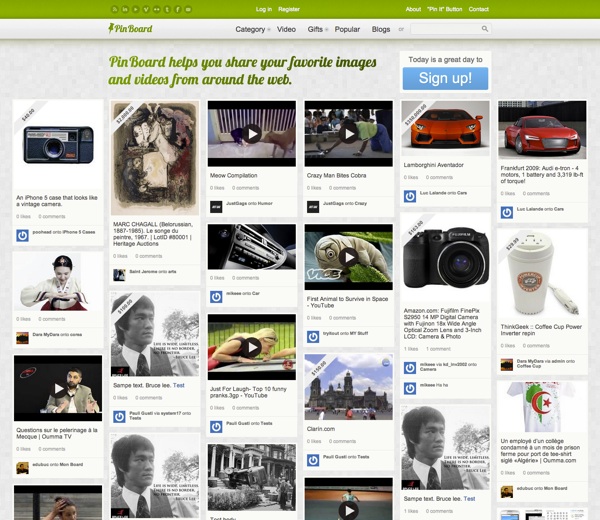Open the RSS feed icon
Screen dimensions: 600x520
(x=114, y=9)
